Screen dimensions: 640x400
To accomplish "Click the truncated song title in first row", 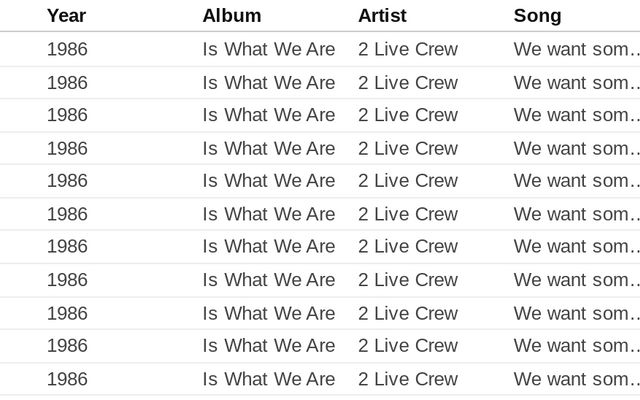I will click(x=577, y=49).
